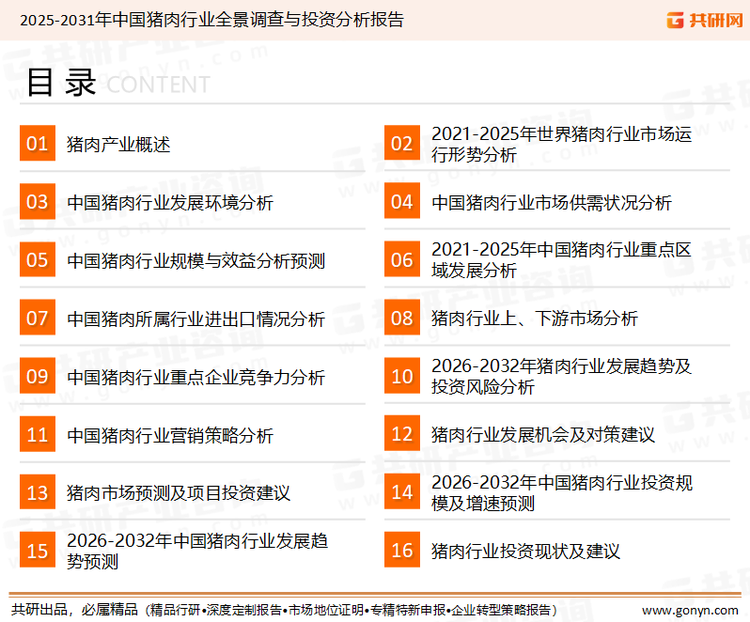This screenshot has height=622, width=750.
Task: Open chapter 中国猪肉行业市场供需状况分析
Action: coord(551,202)
